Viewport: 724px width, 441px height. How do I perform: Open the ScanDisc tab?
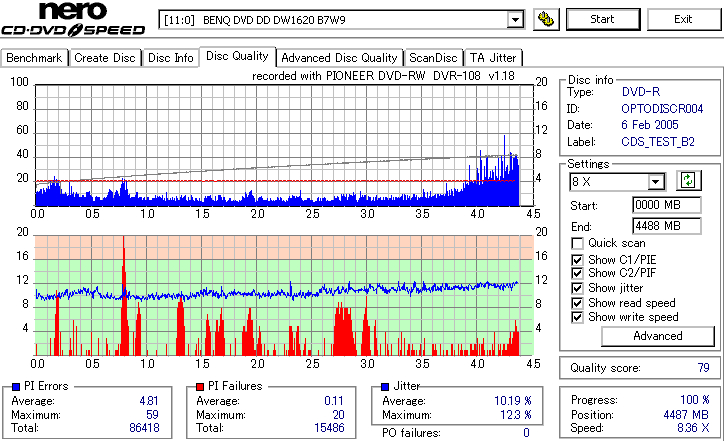coord(433,58)
